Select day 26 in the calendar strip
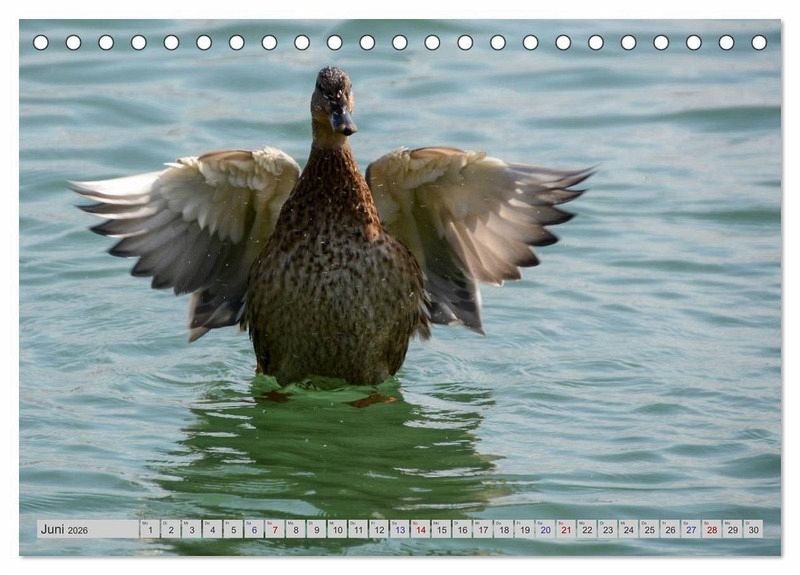 (x=670, y=529)
